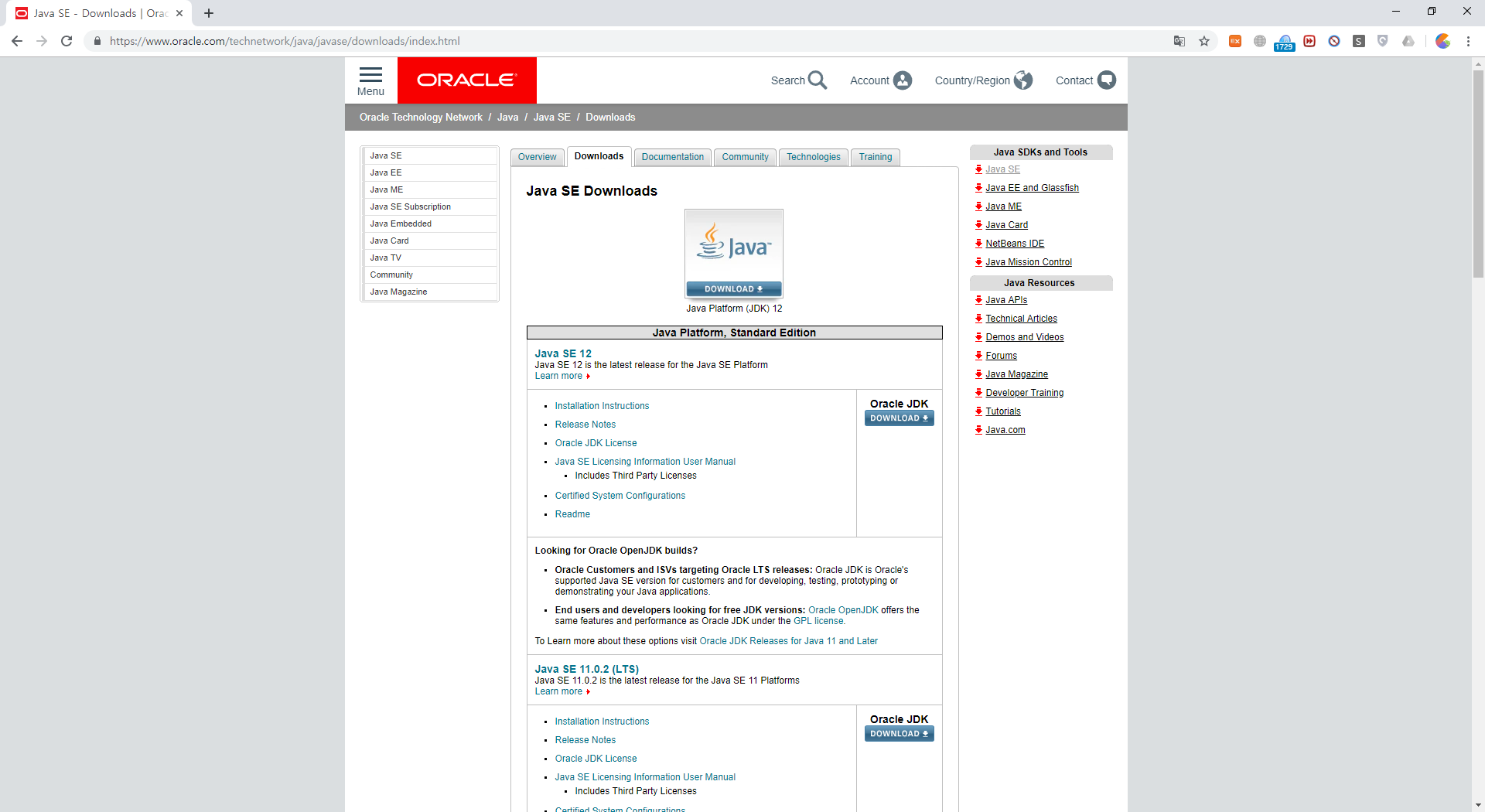Screen dimensions: 1485x812
Task: View site security lock icon
Action: pos(97,41)
